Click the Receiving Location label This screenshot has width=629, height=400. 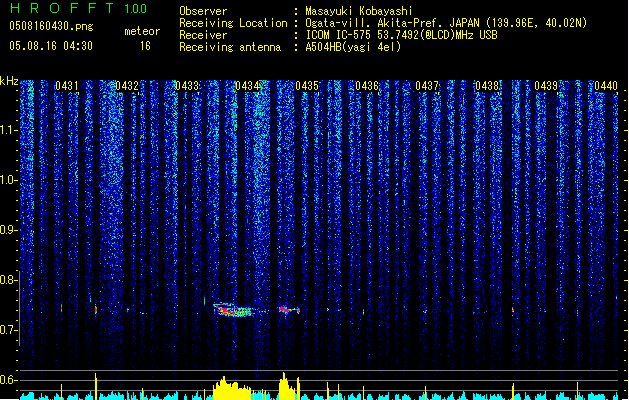point(233,23)
